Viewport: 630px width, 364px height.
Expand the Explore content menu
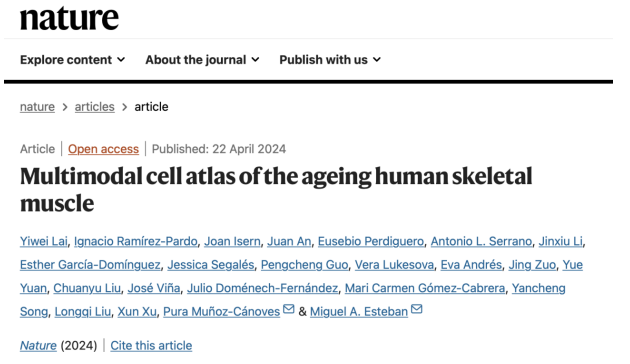73,60
